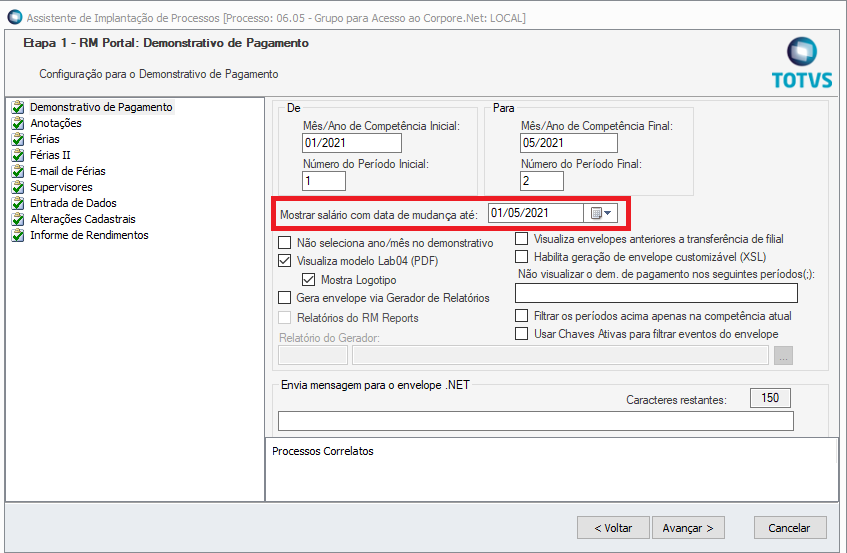The height and width of the screenshot is (553, 847).
Task: Click the app icon in the title bar
Action: pyautogui.click(x=15, y=17)
